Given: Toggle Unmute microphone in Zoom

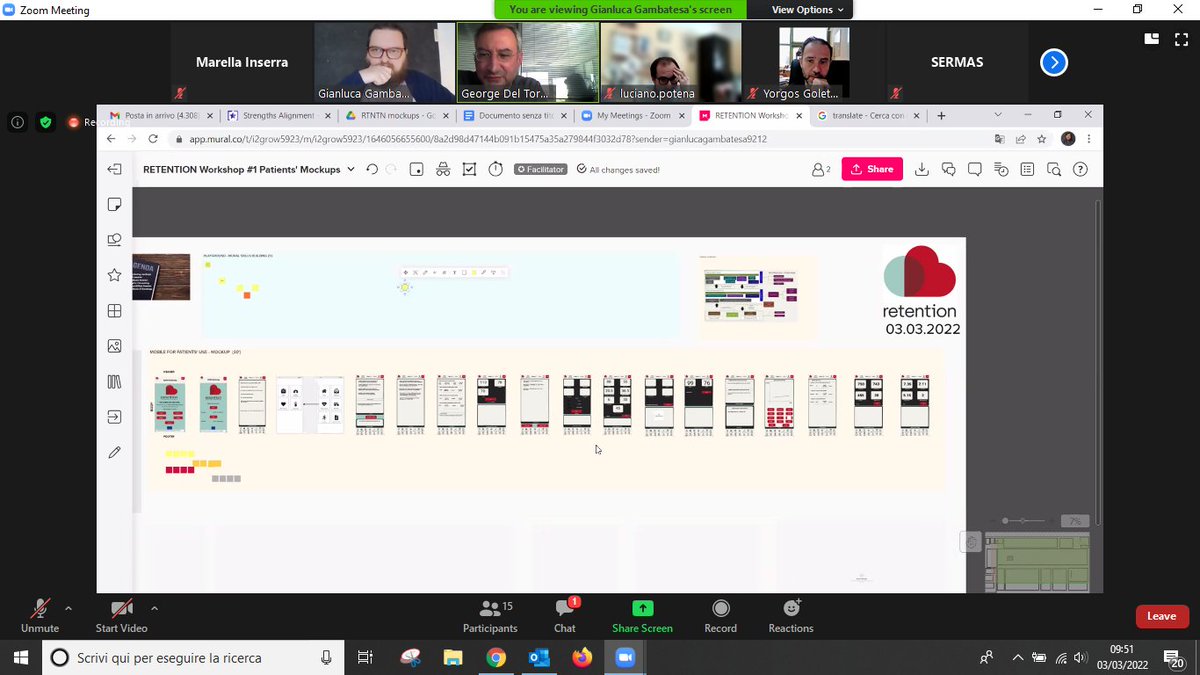Looking at the screenshot, I should click(40, 616).
